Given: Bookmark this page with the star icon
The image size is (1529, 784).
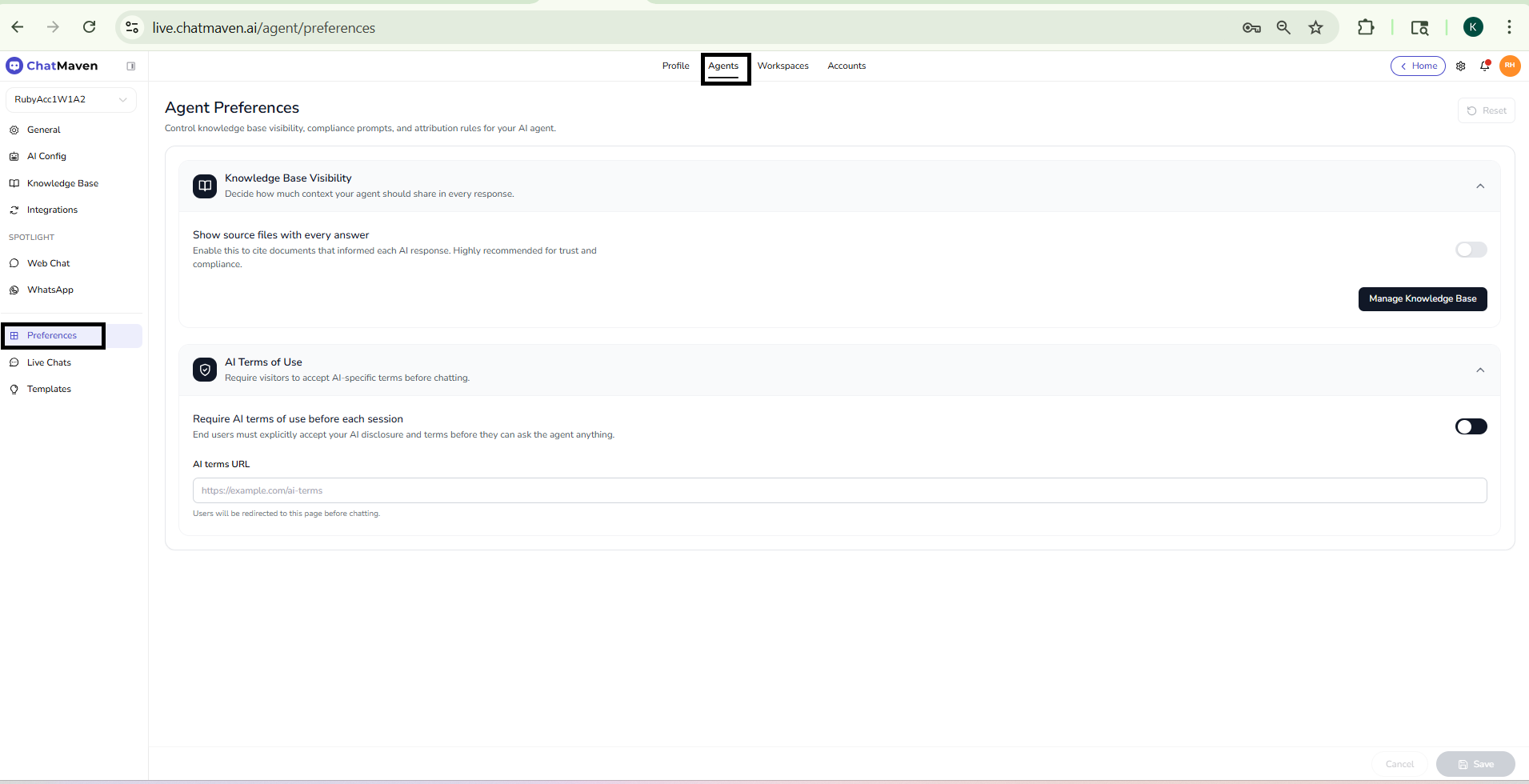Looking at the screenshot, I should [x=1315, y=28].
